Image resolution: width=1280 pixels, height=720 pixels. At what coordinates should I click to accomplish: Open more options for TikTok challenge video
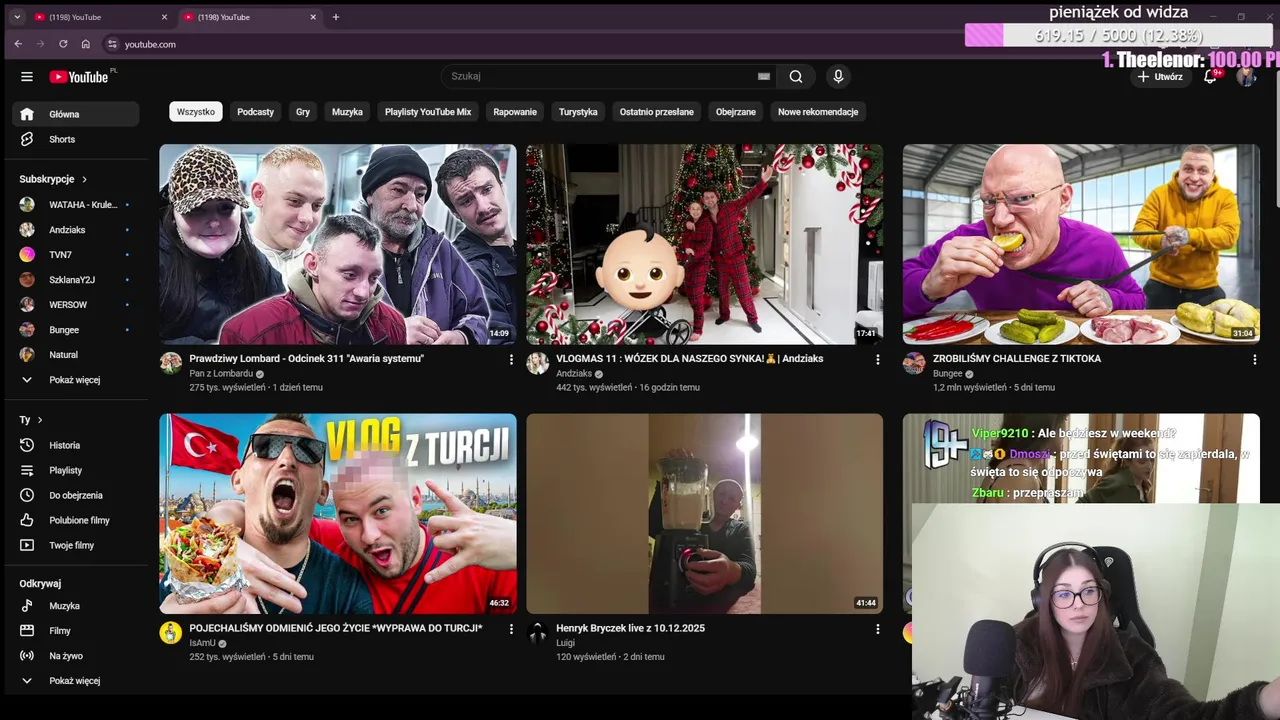1254,359
